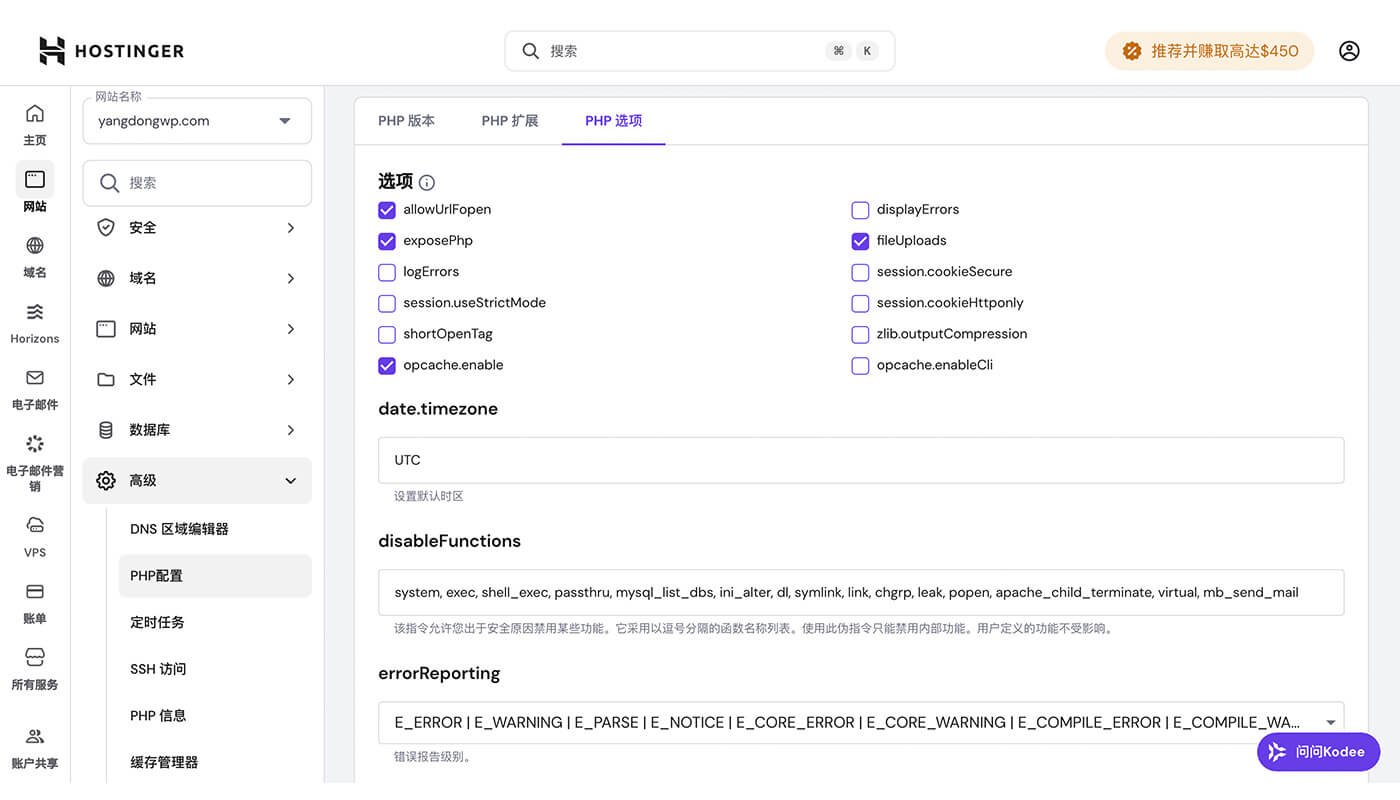Click 推荐并赚取高达$450 referral button
1400x800 pixels.
(x=1209, y=50)
